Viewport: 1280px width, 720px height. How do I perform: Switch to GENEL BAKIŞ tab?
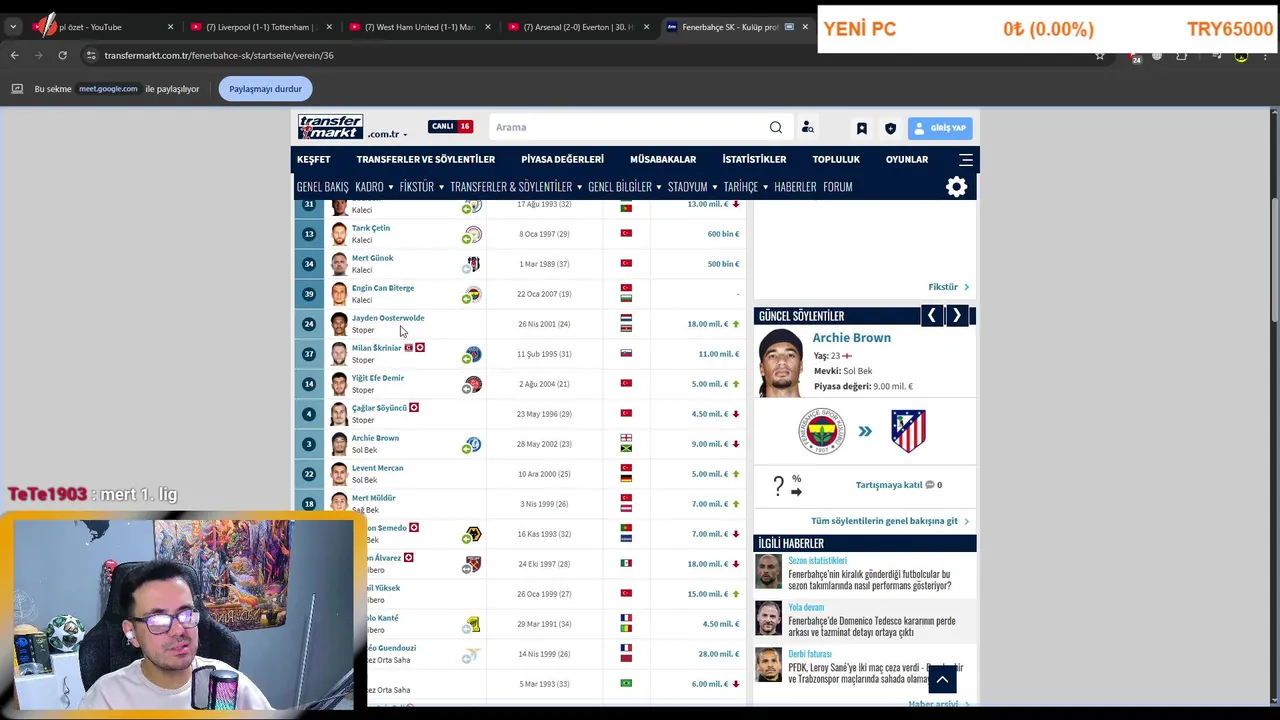pyautogui.click(x=322, y=187)
